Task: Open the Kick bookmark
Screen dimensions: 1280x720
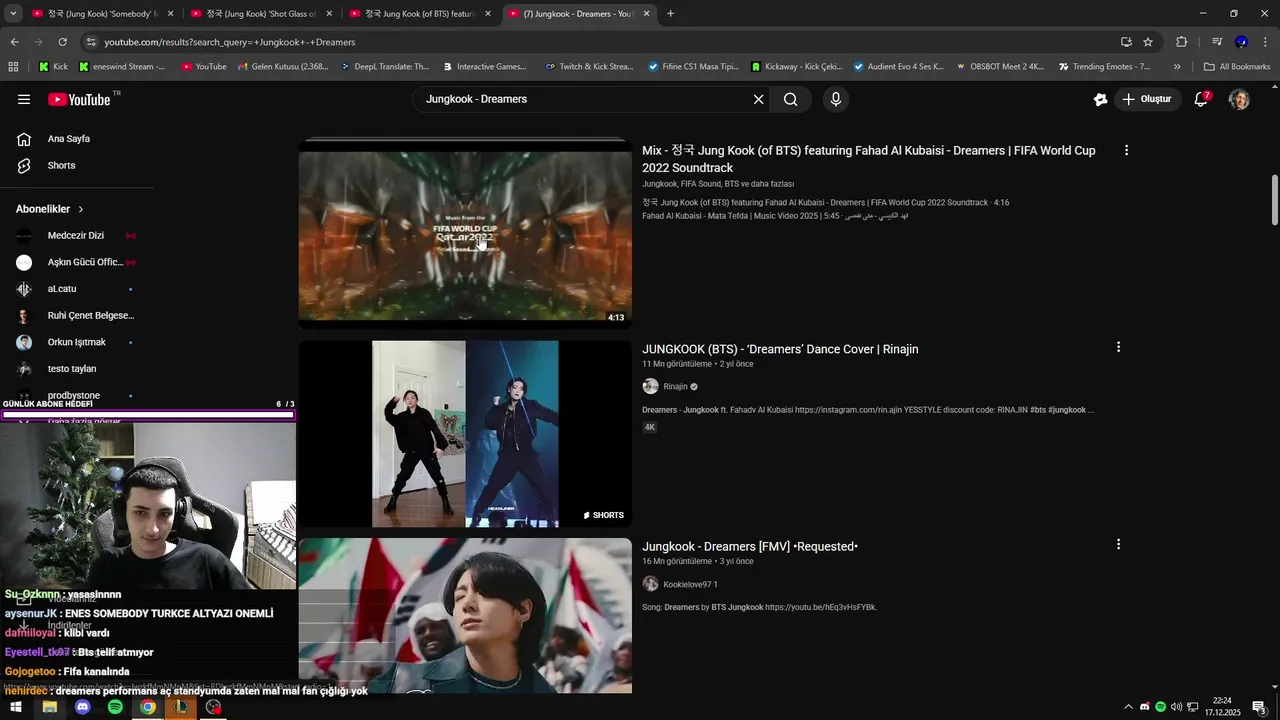Action: coord(53,67)
